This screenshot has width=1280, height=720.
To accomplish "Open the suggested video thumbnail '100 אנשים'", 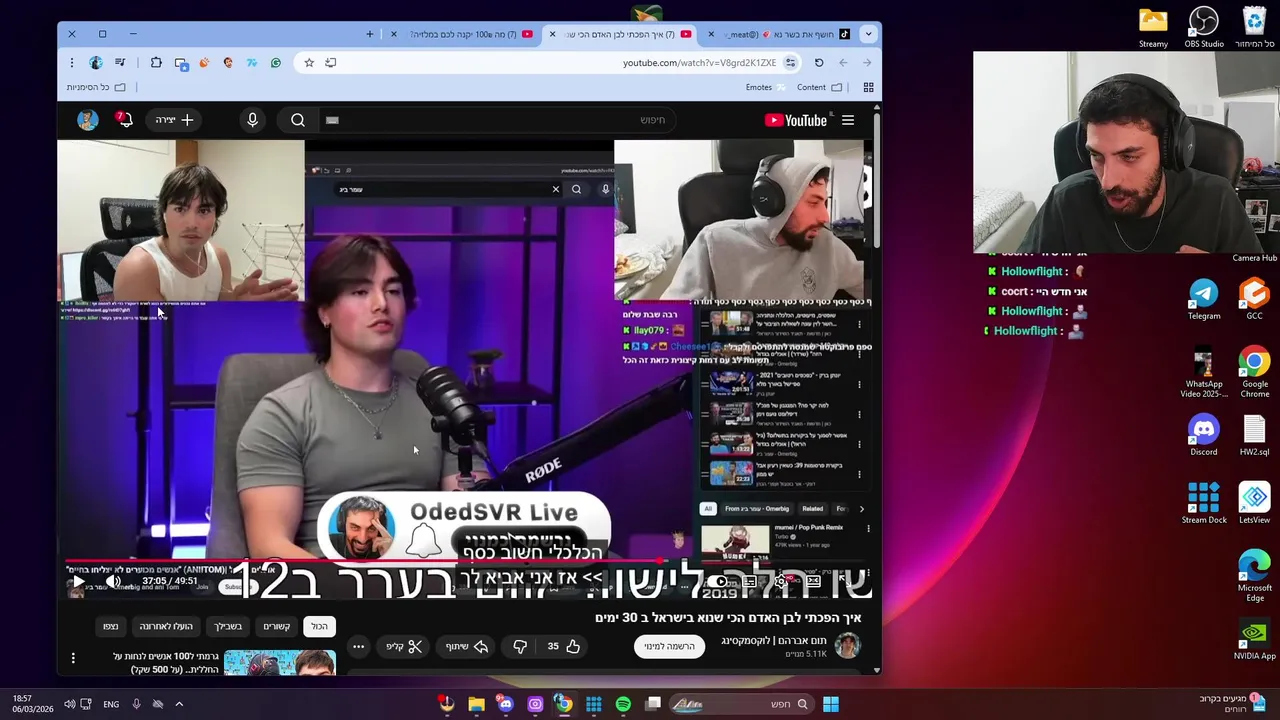I will point(280,662).
